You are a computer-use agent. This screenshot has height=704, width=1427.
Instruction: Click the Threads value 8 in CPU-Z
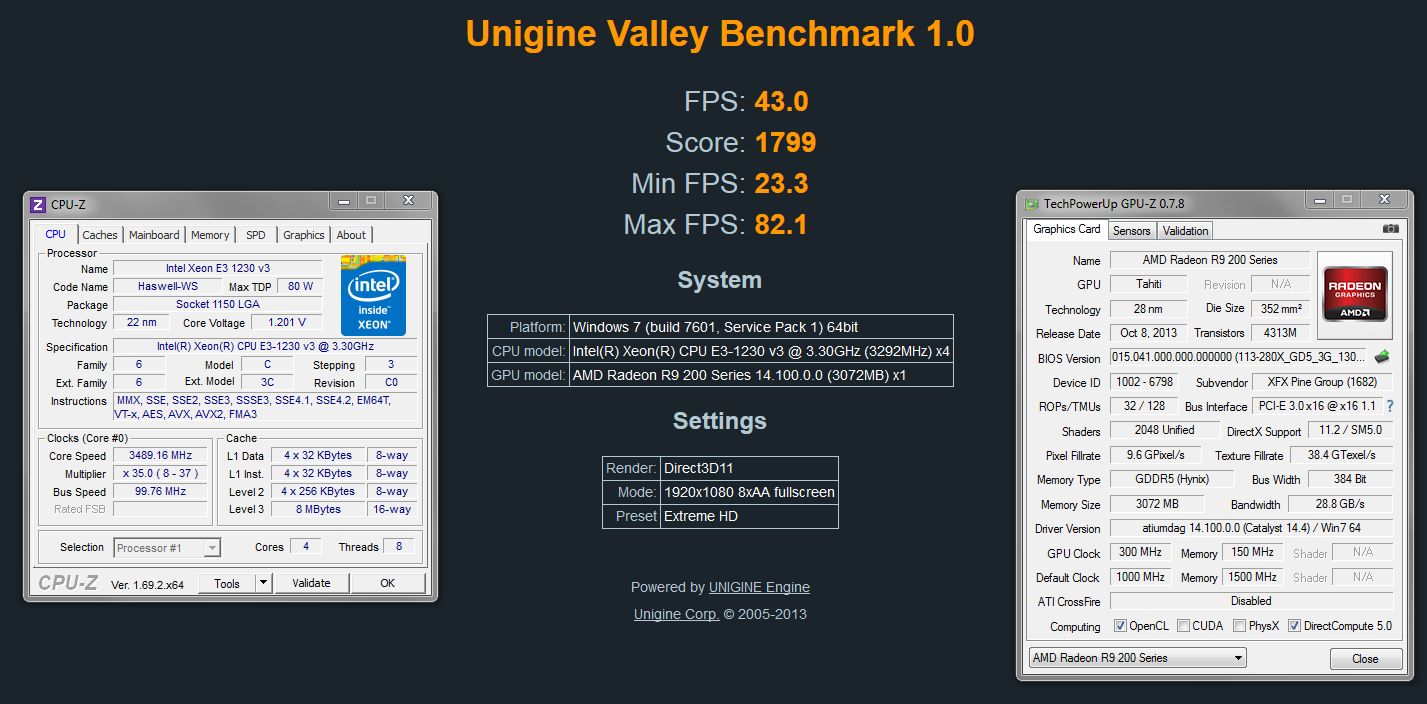(x=399, y=547)
